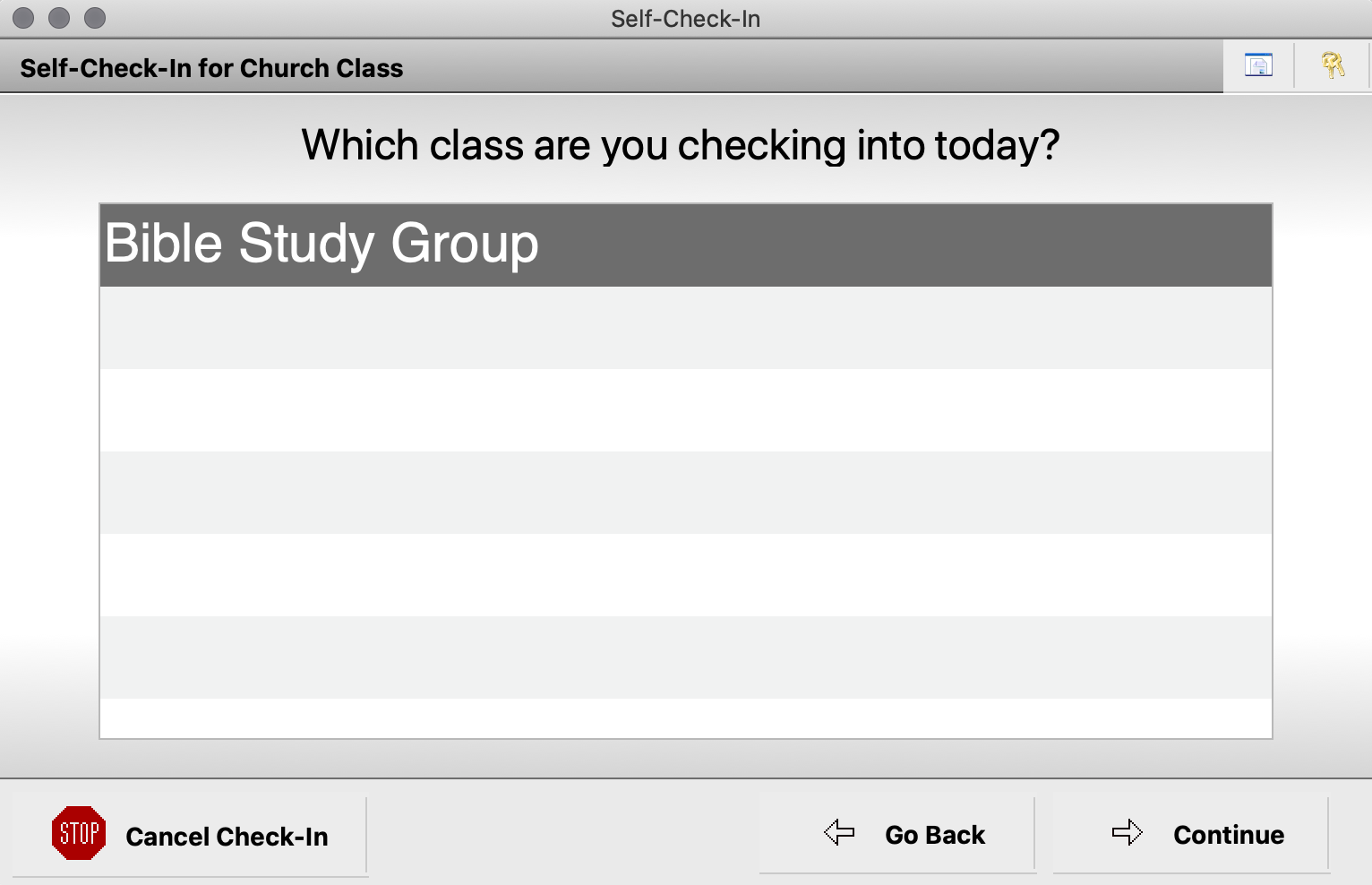Click the gold keys icon
The width and height of the screenshot is (1372, 885).
tap(1333, 65)
